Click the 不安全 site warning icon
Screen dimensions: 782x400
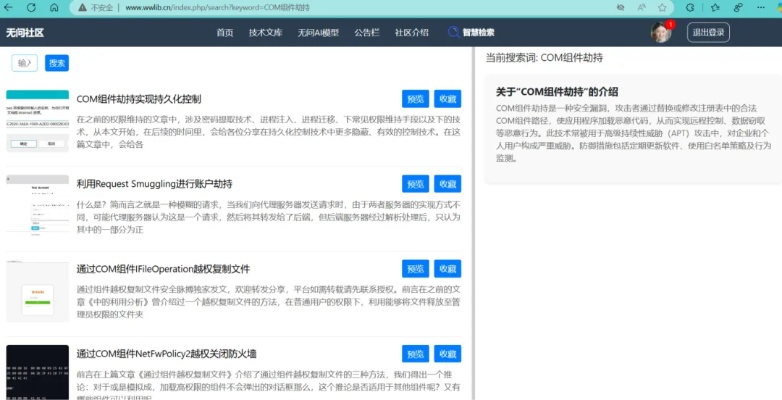[82, 7]
